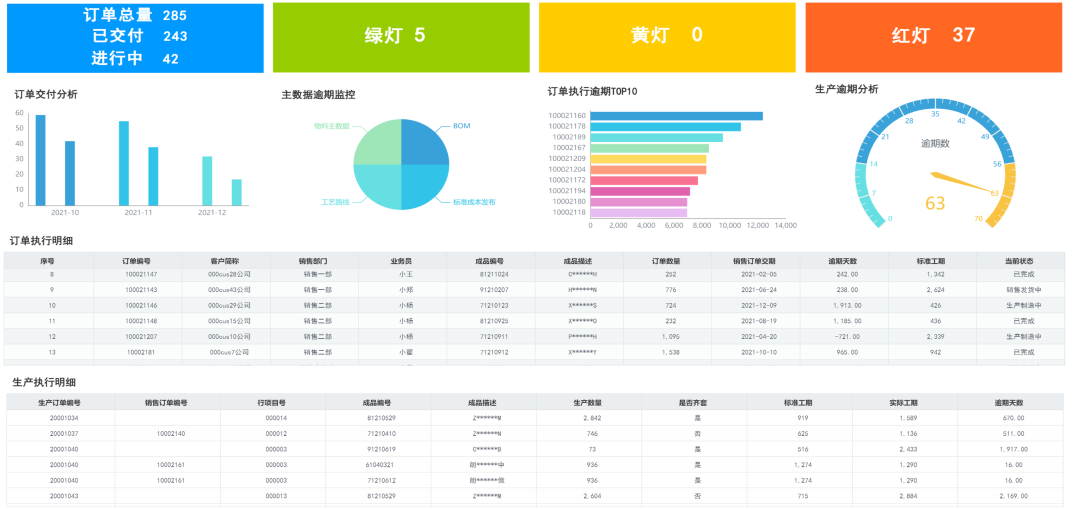Click the 2021-12-09 delivery date cell

pyautogui.click(x=758, y=305)
